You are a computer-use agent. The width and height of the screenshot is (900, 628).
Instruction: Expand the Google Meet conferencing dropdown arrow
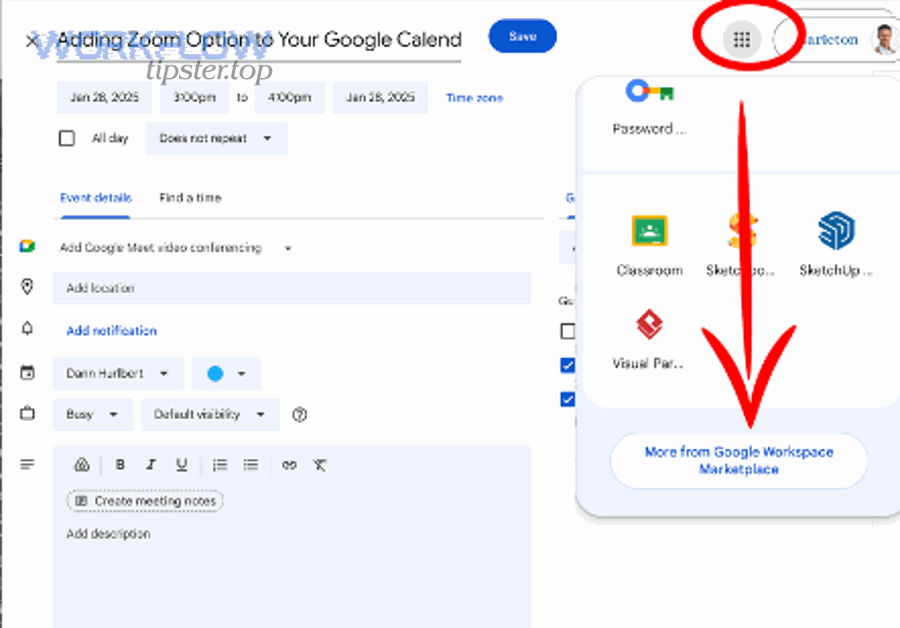tap(288, 249)
